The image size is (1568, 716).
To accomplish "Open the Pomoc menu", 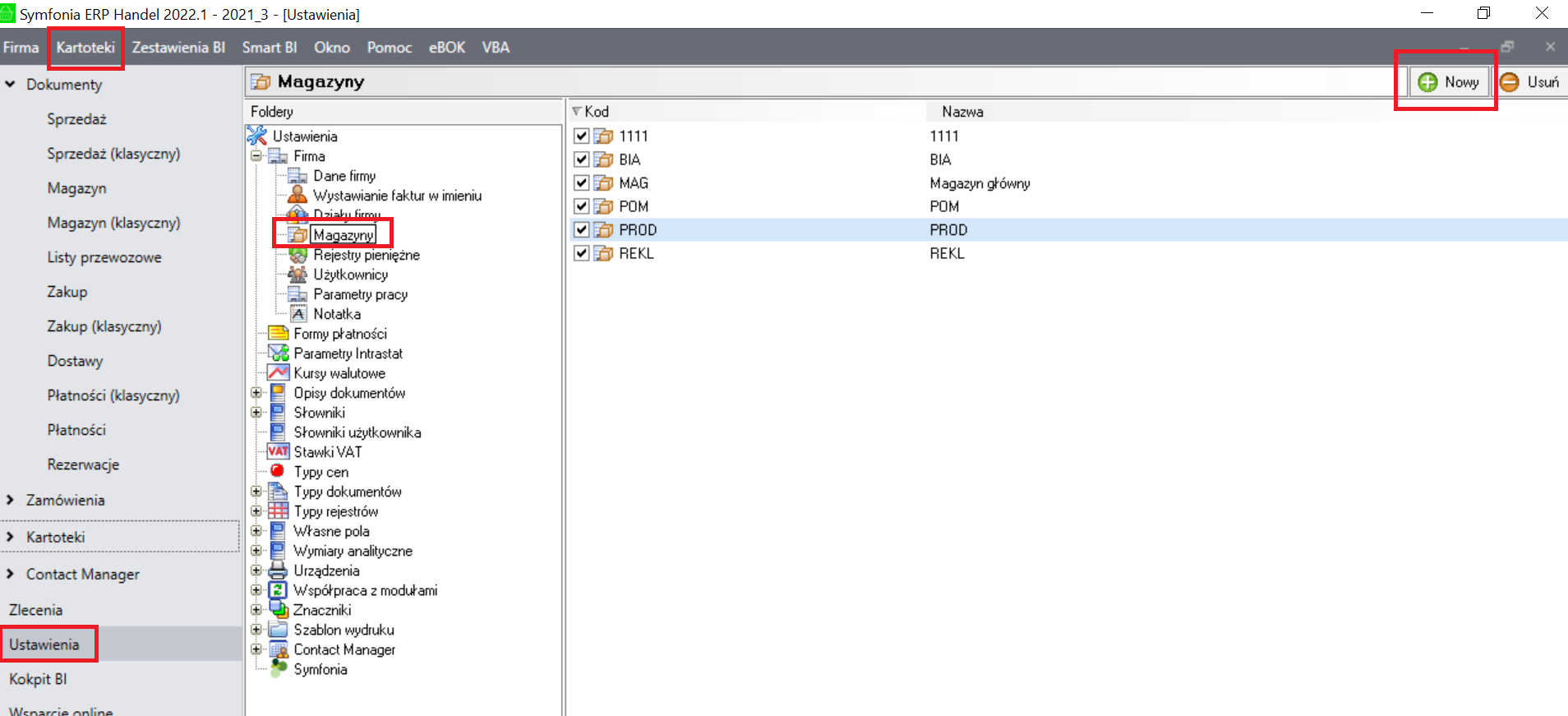I will 389,48.
